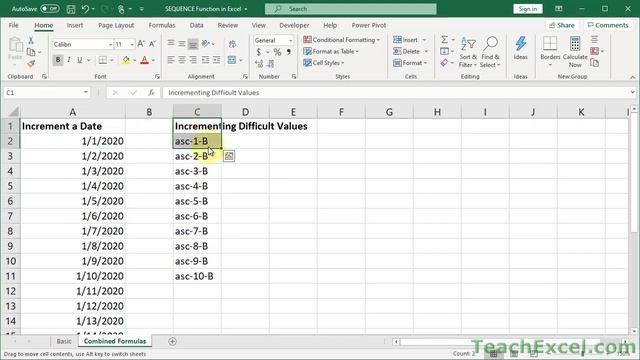
Task: Switch to the Insert ribbon tab
Action: (x=75, y=25)
